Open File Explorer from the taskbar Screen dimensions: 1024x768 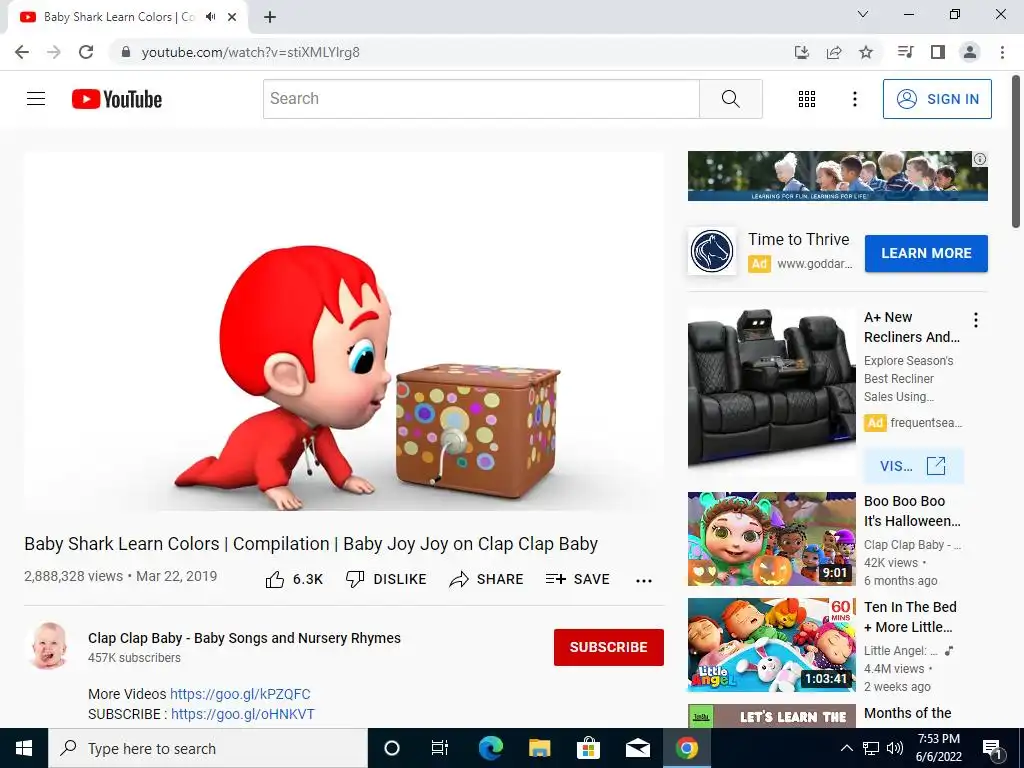(539, 748)
